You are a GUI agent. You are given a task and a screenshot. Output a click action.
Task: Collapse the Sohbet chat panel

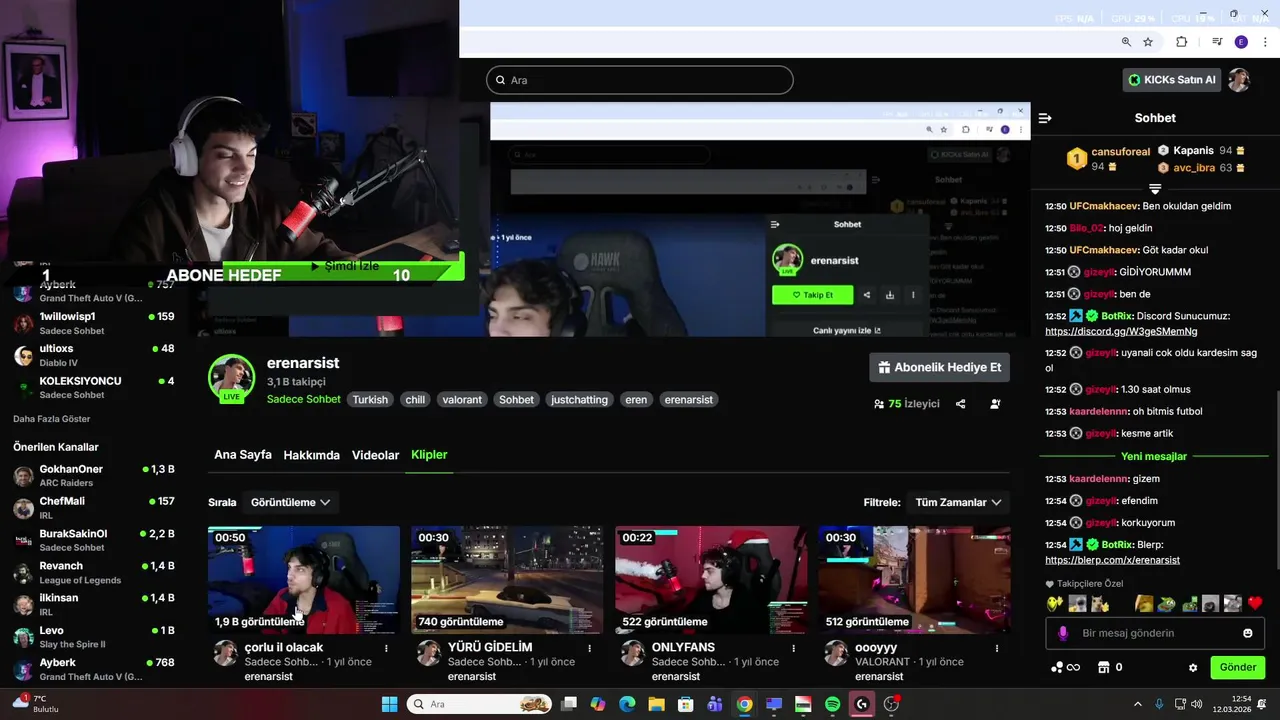tap(1045, 118)
